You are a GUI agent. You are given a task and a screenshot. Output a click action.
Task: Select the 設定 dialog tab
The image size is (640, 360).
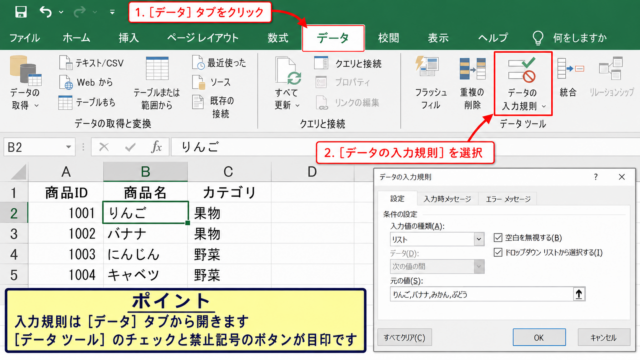(397, 198)
